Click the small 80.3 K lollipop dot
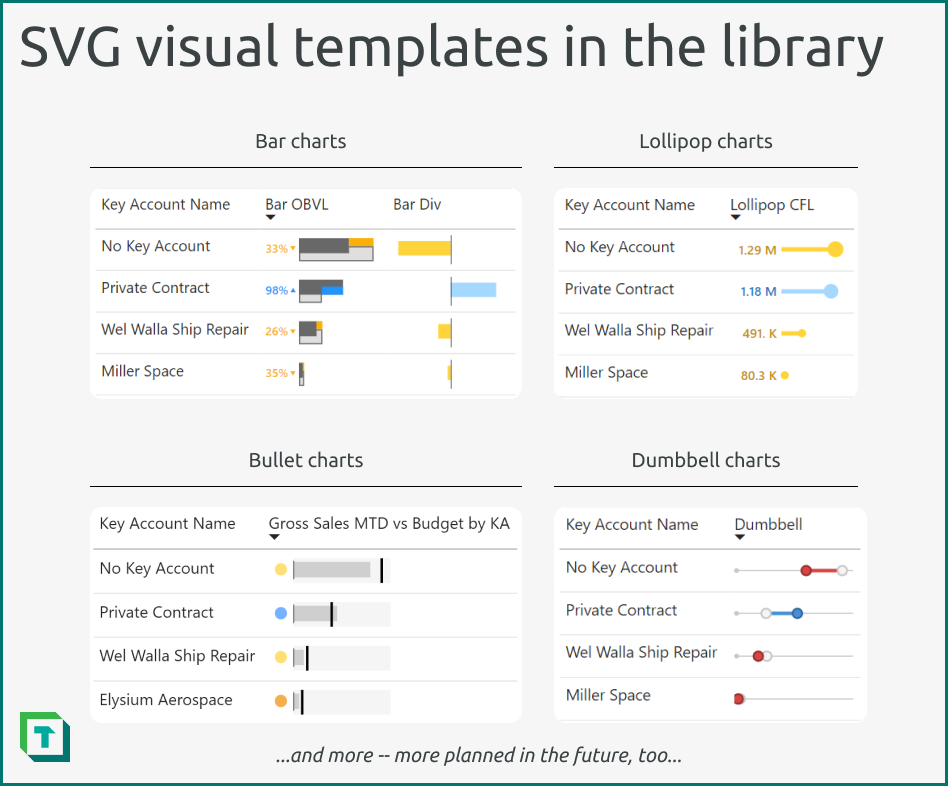Screen dimensions: 948x786 coord(784,374)
